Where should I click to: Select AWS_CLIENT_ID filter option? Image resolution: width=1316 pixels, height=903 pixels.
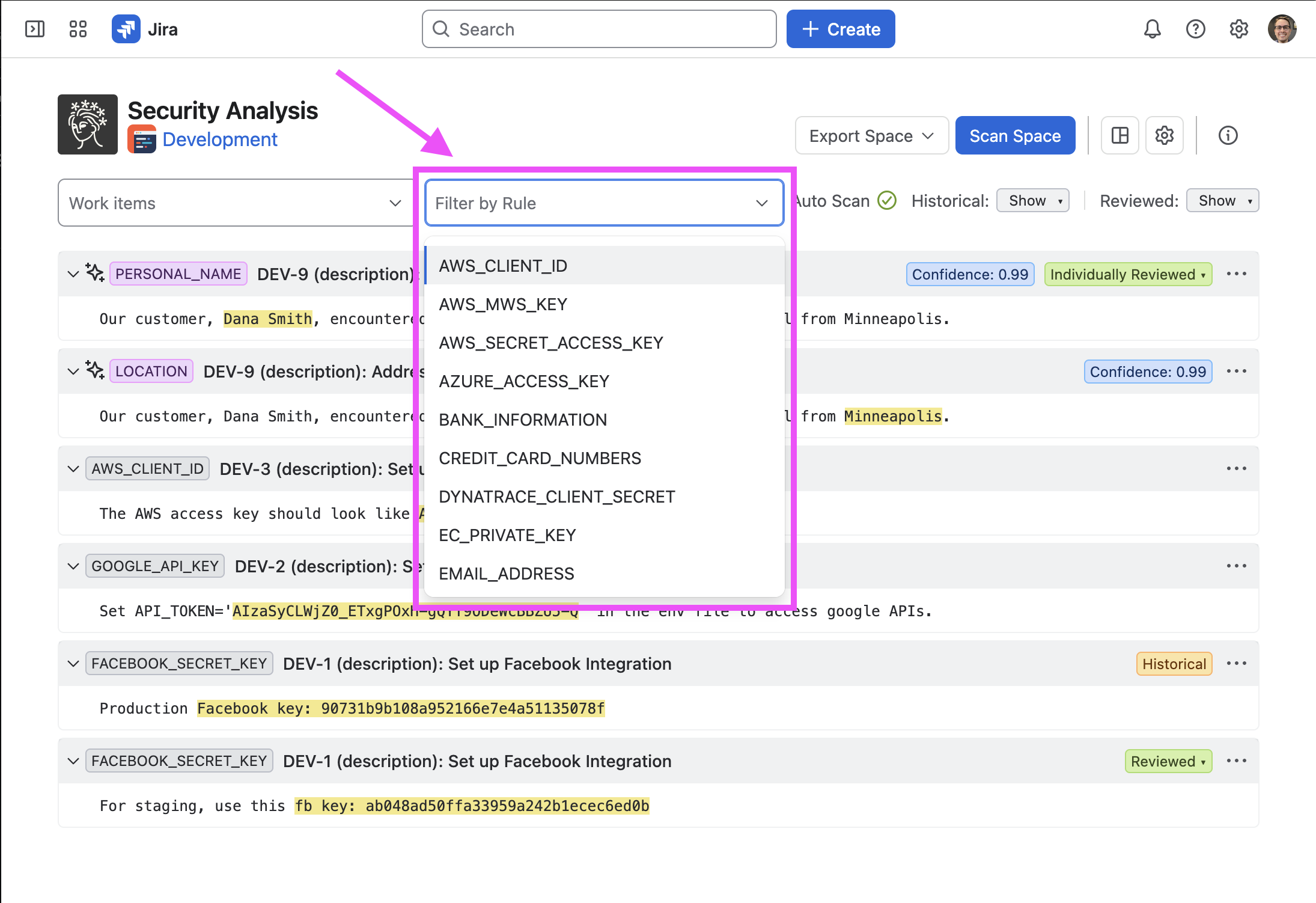(604, 266)
